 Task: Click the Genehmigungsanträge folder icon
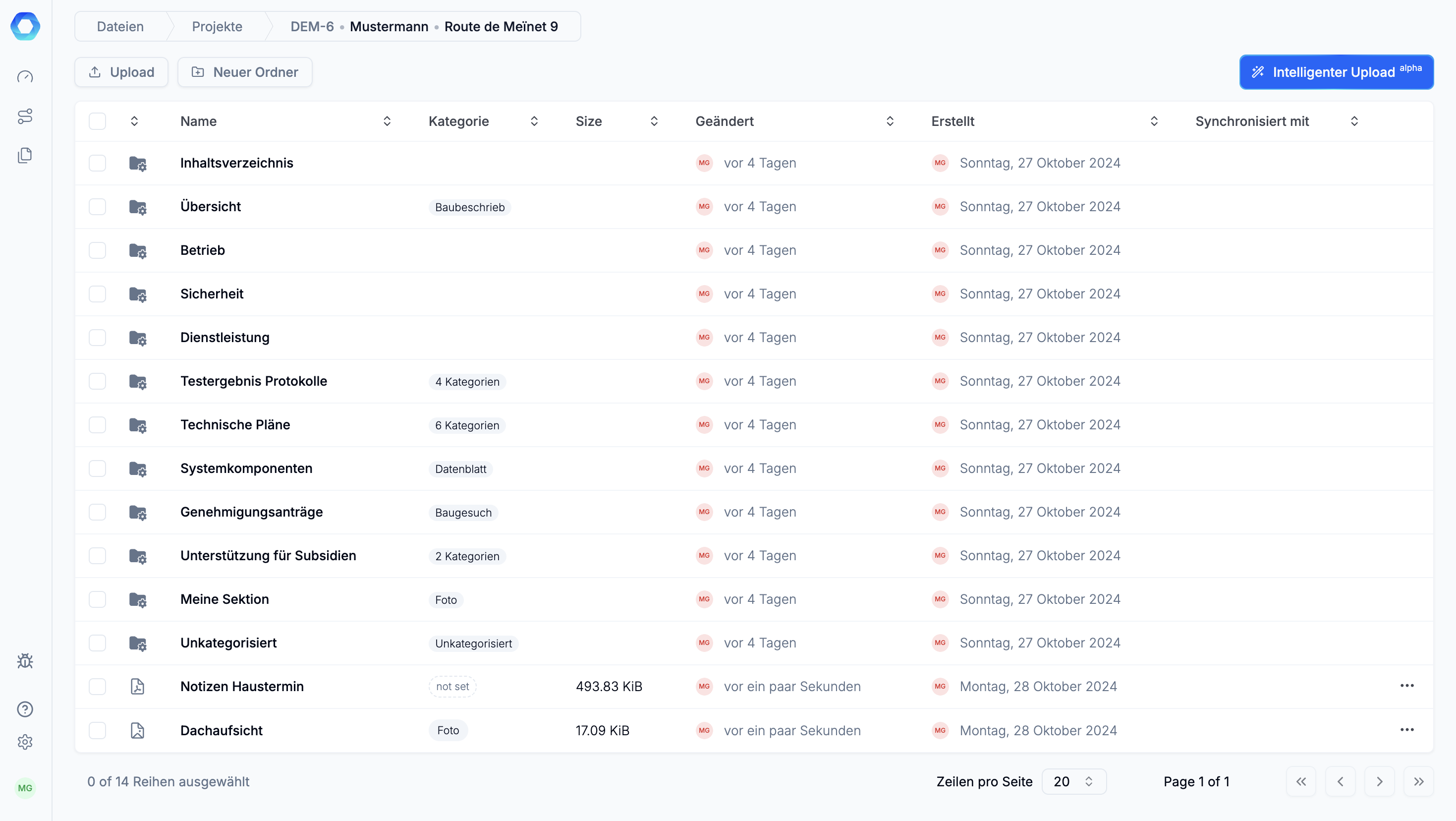138,512
